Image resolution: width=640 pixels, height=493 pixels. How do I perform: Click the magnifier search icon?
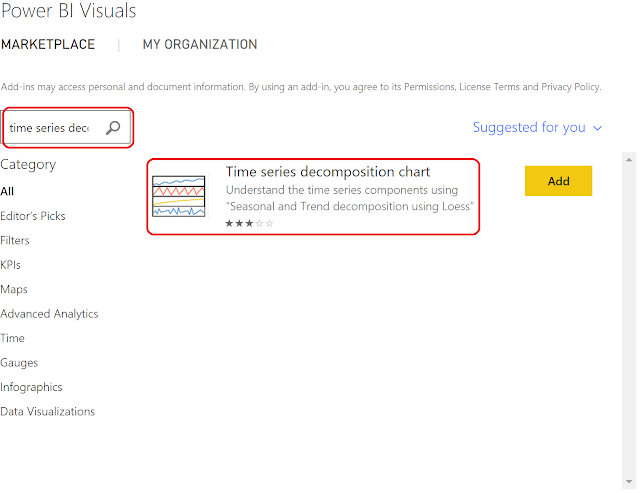[113, 128]
